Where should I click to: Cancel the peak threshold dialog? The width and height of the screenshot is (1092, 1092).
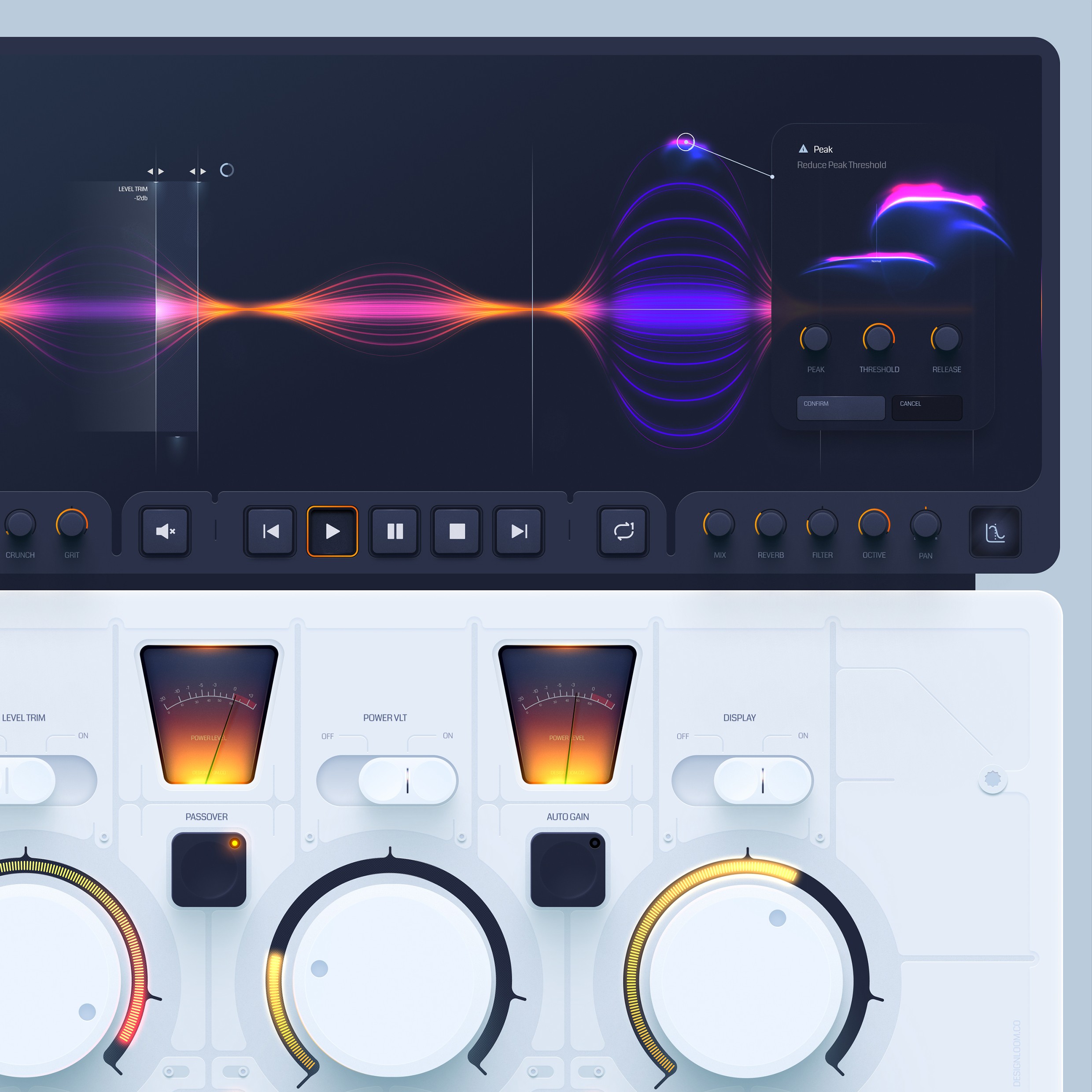[x=926, y=408]
